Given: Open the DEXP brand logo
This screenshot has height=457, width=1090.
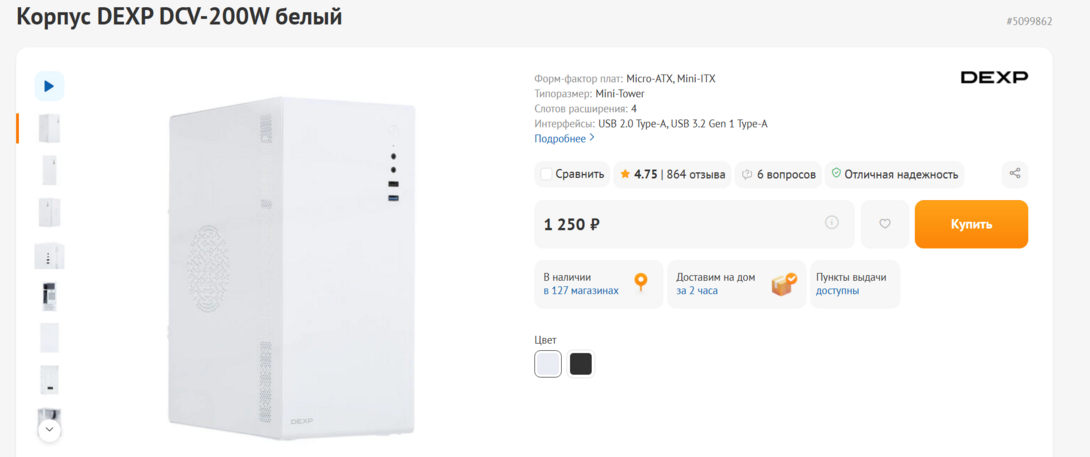Looking at the screenshot, I should pyautogui.click(x=994, y=77).
